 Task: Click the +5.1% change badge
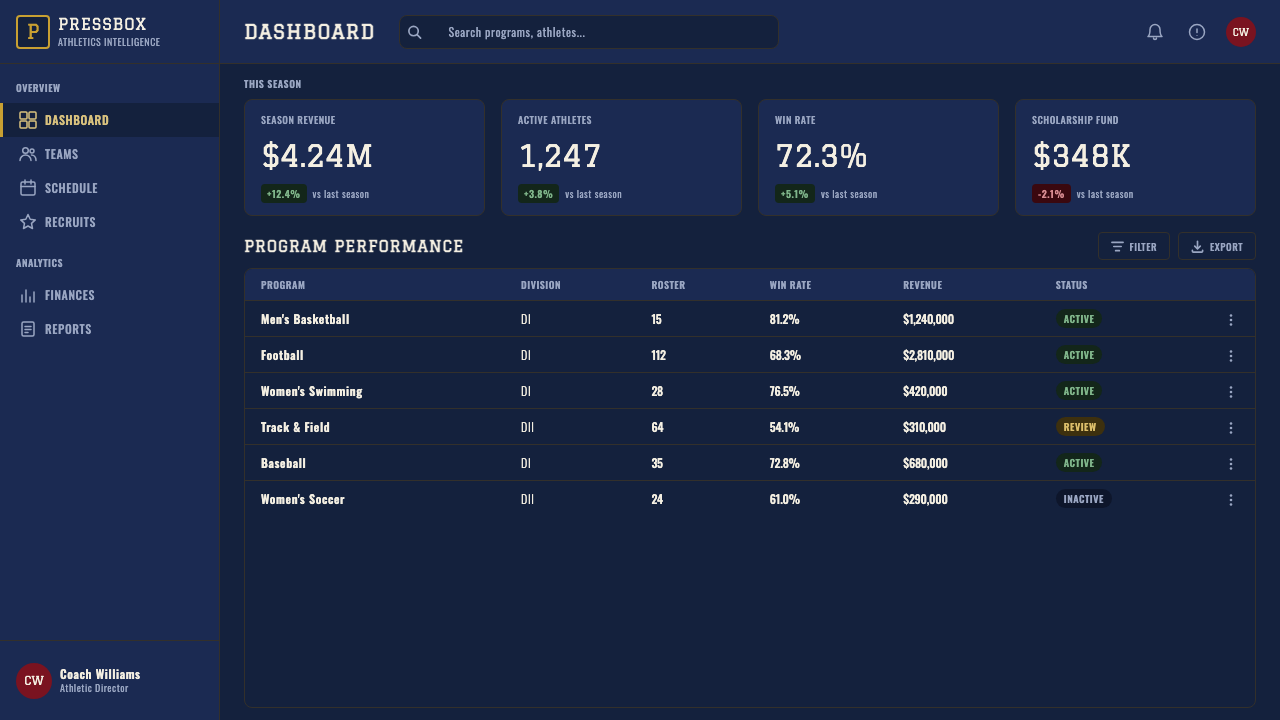pyautogui.click(x=795, y=194)
